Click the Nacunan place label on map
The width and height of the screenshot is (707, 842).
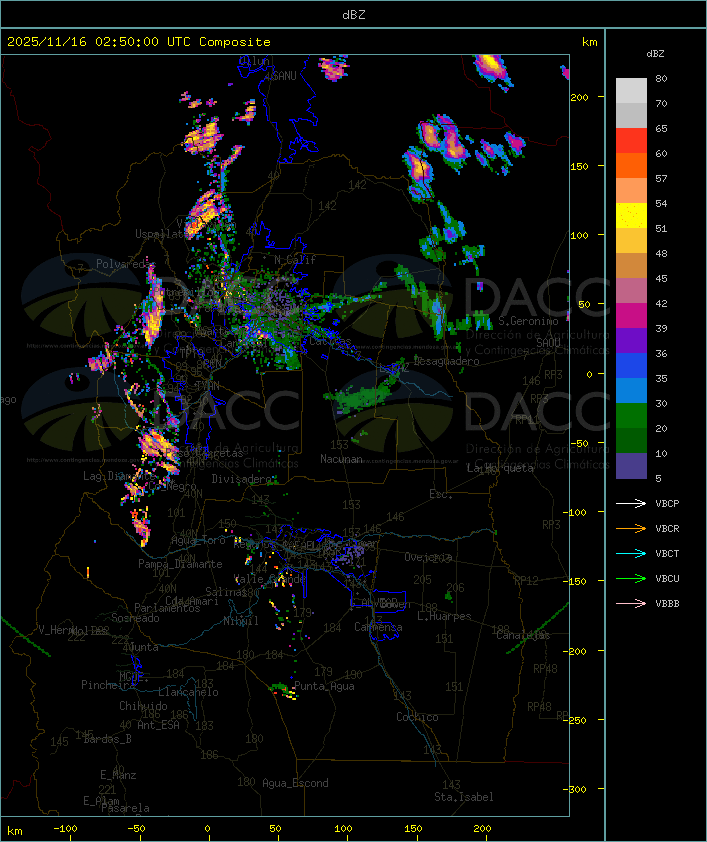pyautogui.click(x=341, y=459)
